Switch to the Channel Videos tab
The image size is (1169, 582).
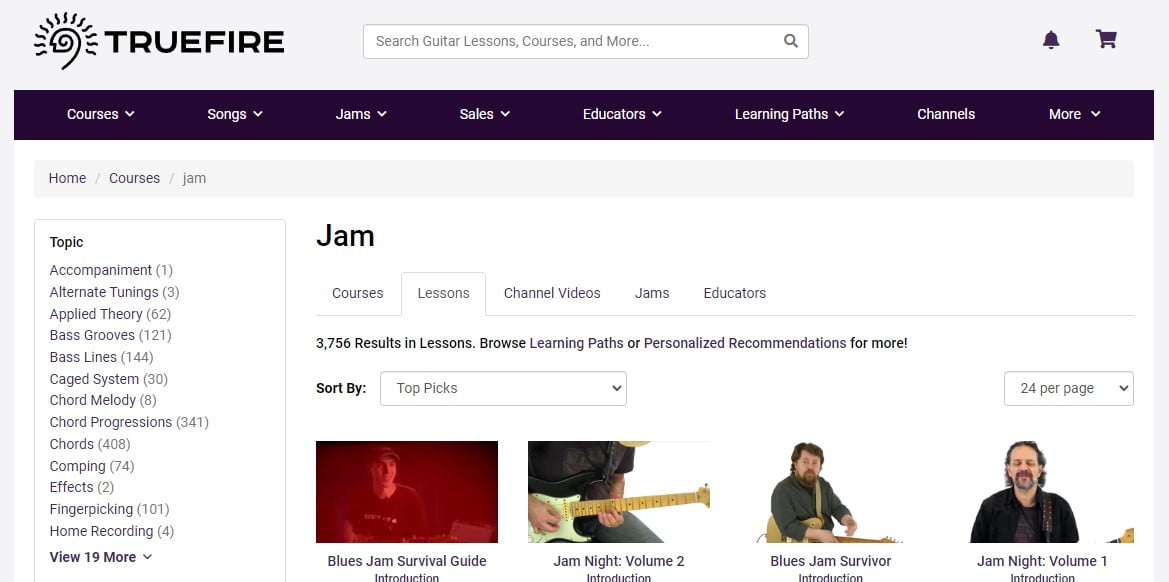point(552,293)
